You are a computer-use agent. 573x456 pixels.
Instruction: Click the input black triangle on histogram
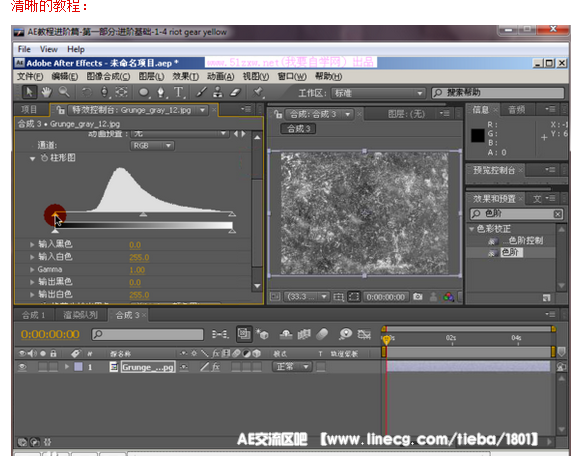[55, 214]
